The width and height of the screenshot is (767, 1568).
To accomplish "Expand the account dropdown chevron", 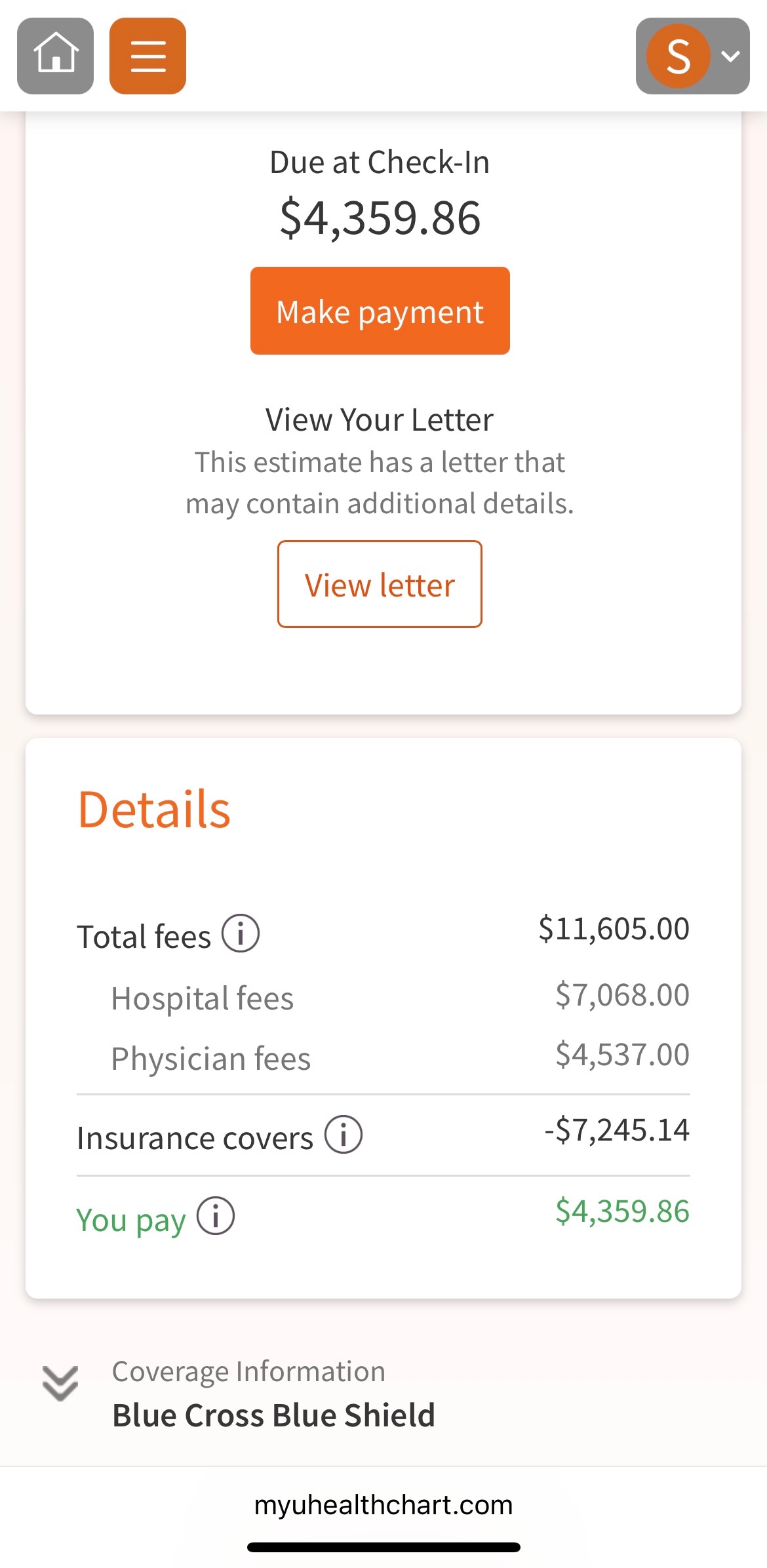I will pos(730,56).
